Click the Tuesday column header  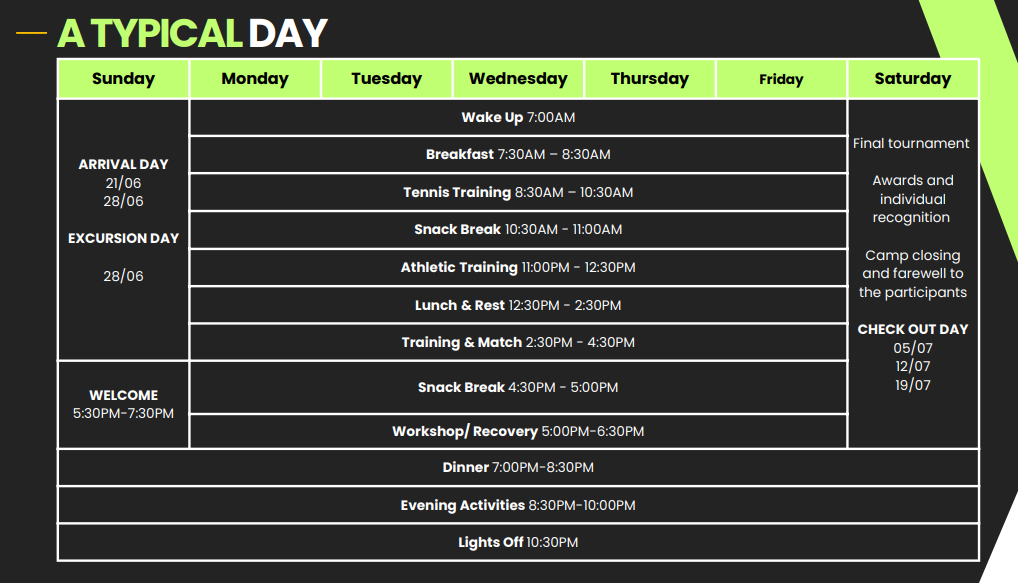tap(387, 79)
